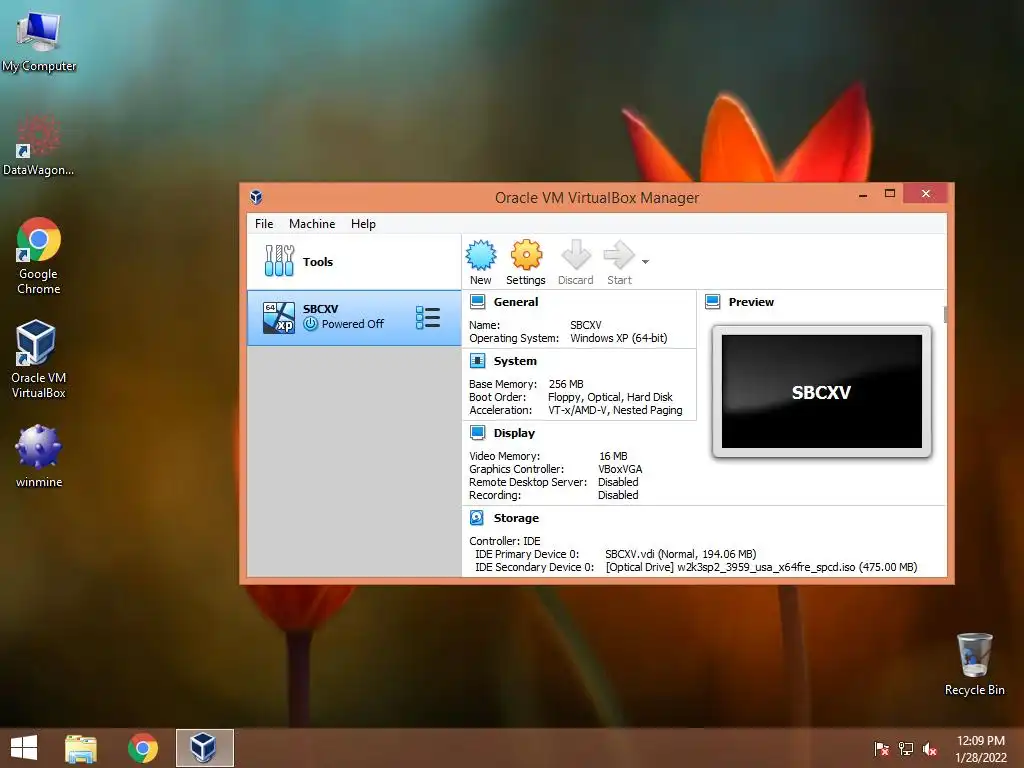
Task: Select the Tools item in sidebar
Action: (353, 262)
